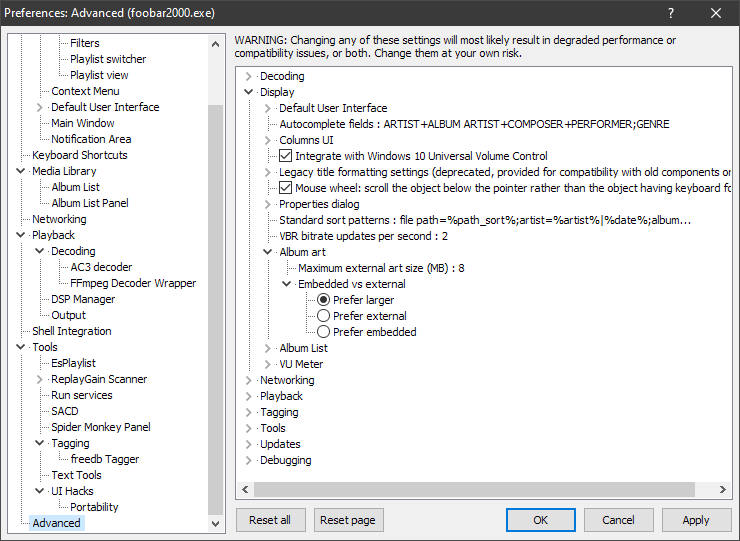This screenshot has width=740, height=541.
Task: Click the Cancel button
Action: (619, 520)
